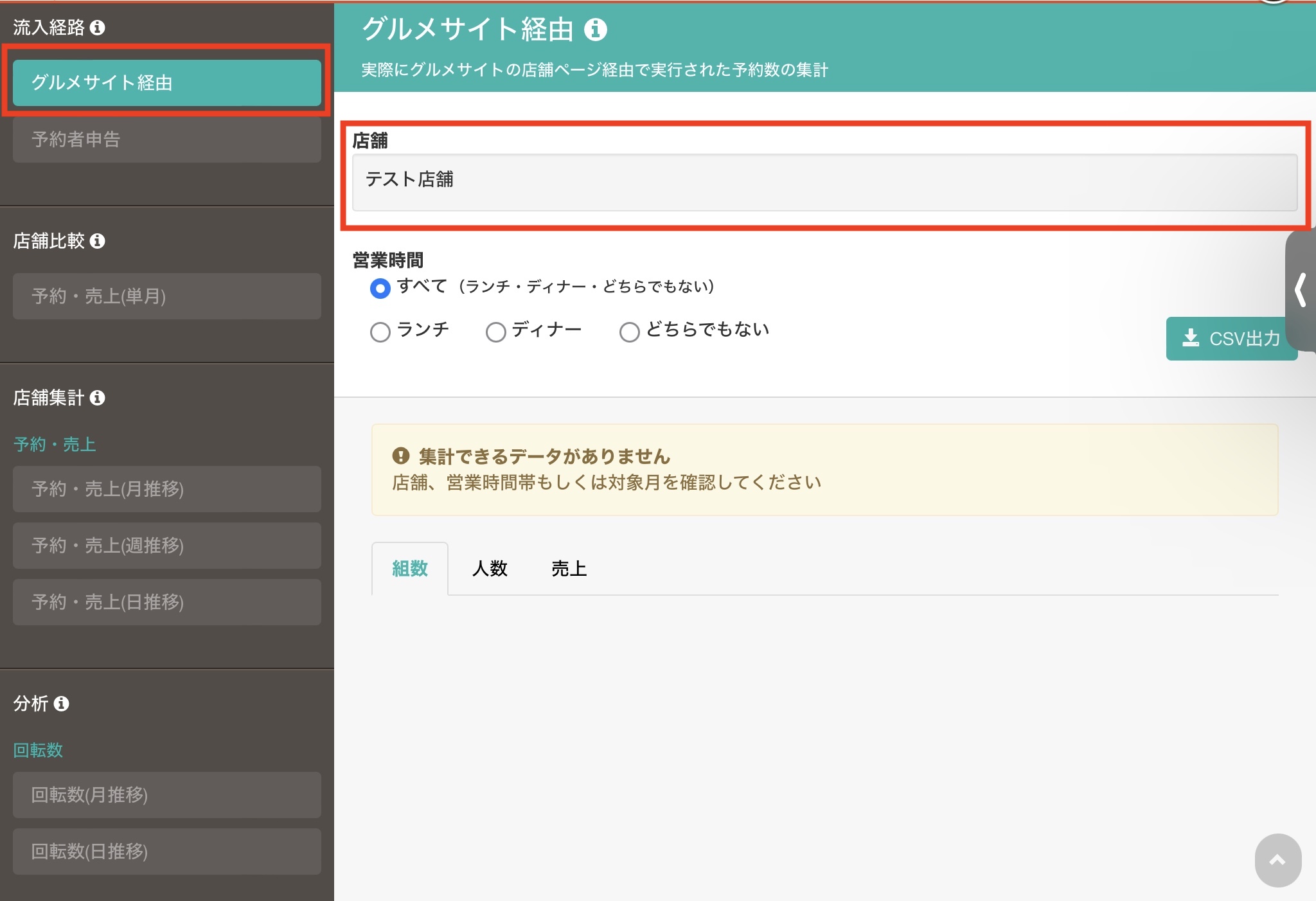Click info icon beside 流入経路 heading
The width and height of the screenshot is (1316, 901).
pyautogui.click(x=98, y=28)
